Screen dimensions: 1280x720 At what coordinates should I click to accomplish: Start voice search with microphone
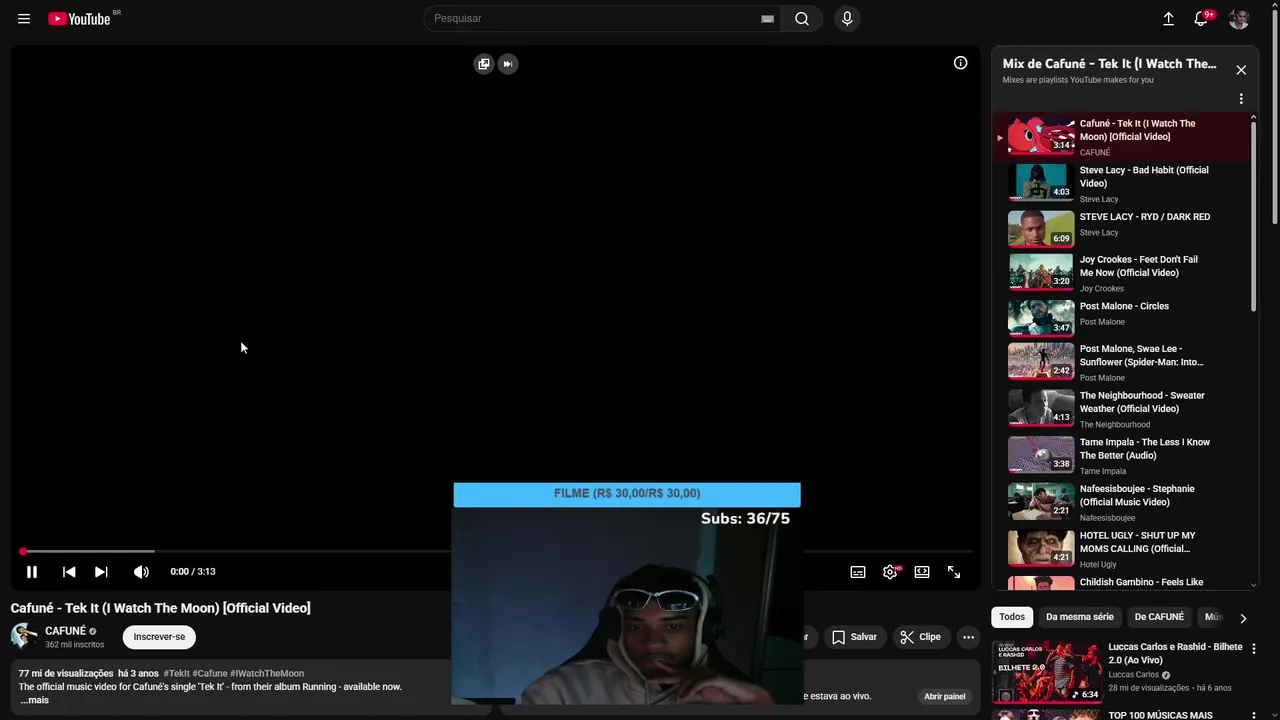click(x=847, y=19)
